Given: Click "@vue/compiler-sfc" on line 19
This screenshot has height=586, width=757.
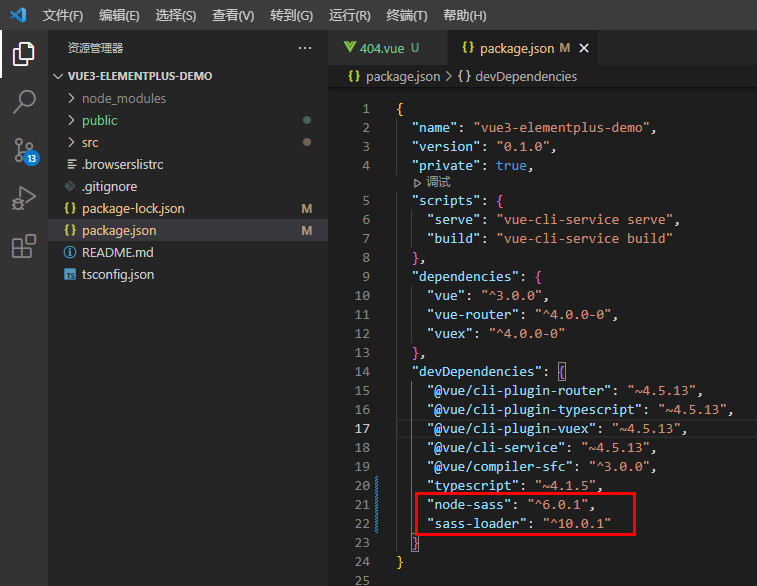Looking at the screenshot, I should 500,467.
